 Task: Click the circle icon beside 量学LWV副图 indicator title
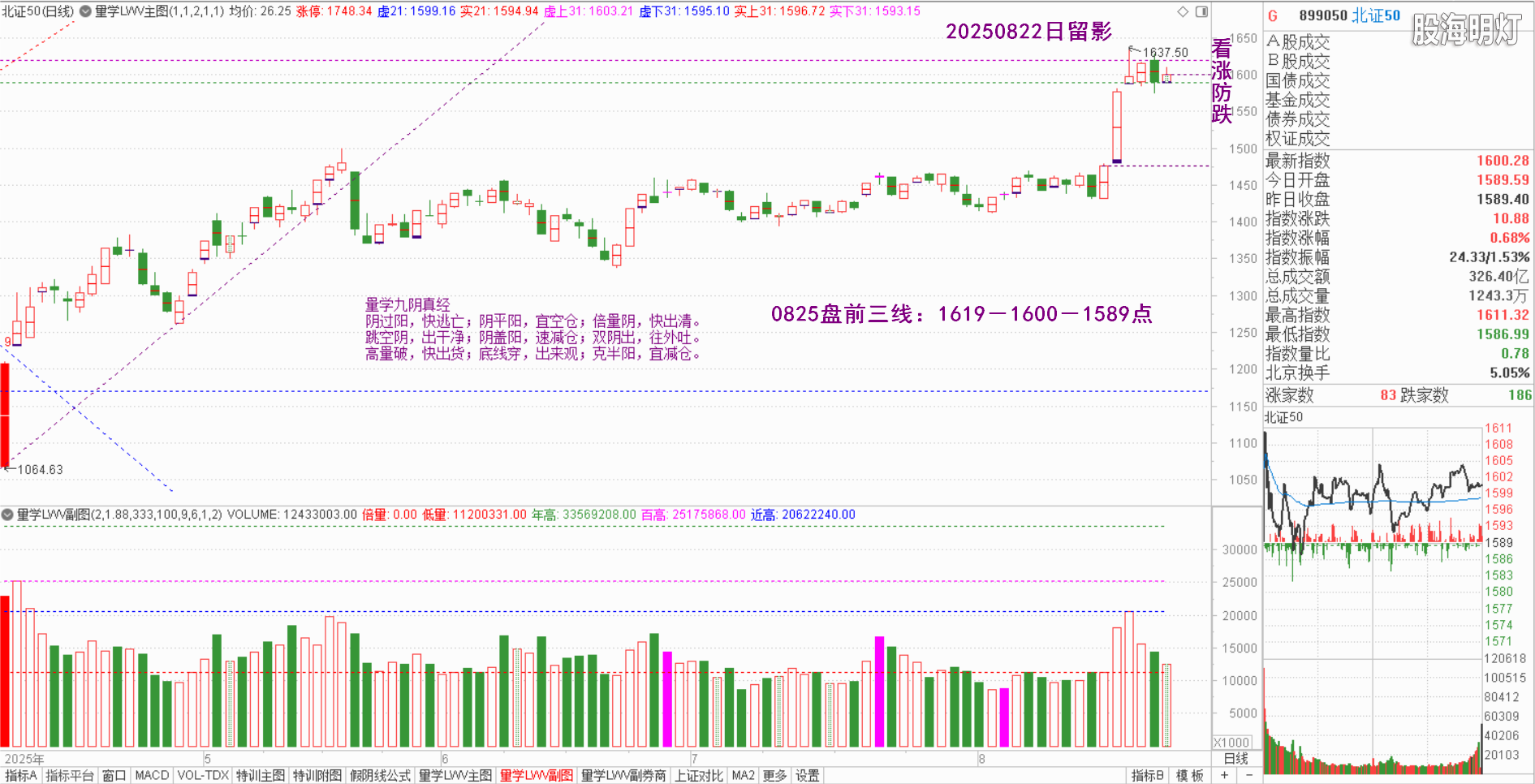[x=7, y=515]
